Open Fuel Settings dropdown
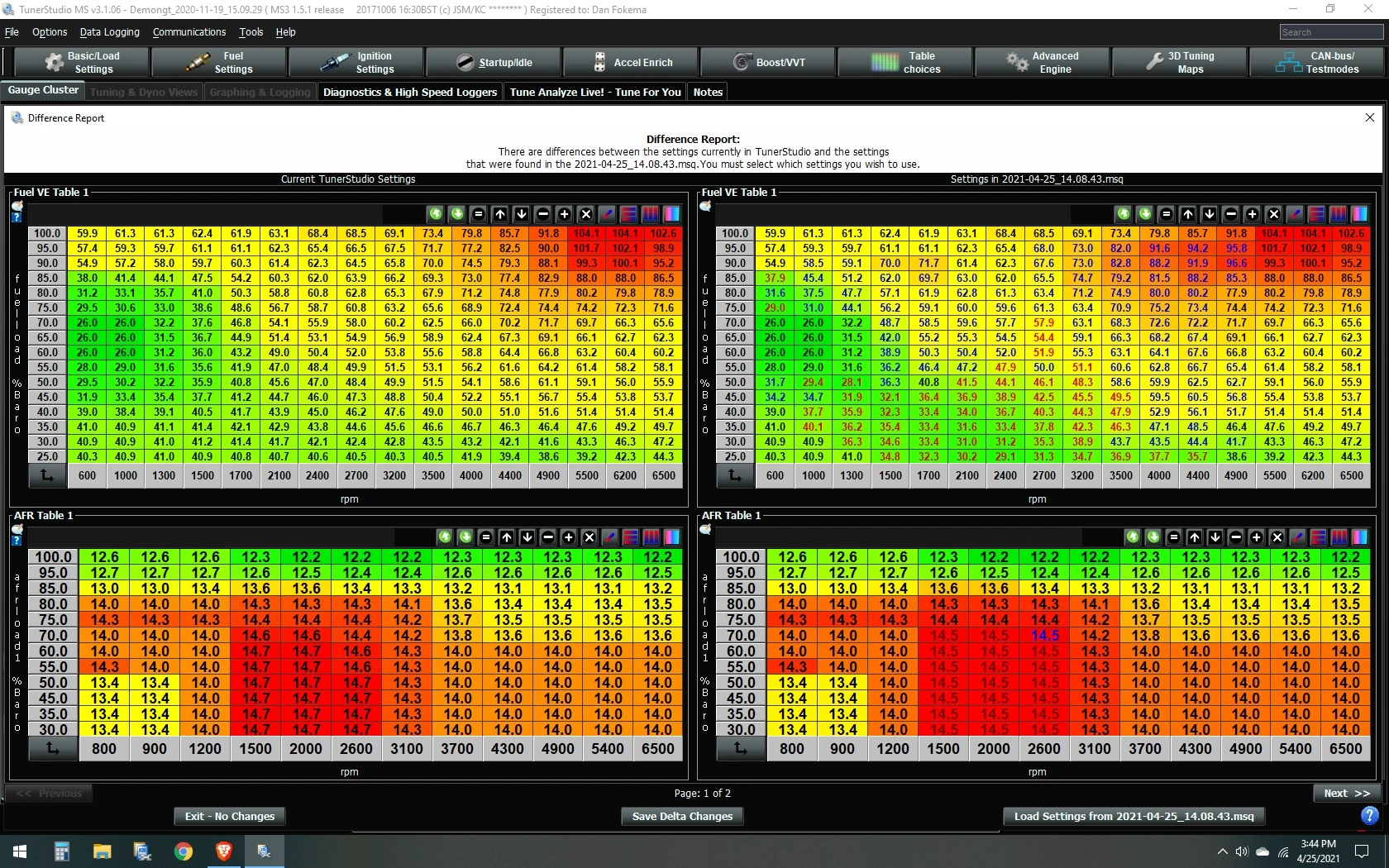 coord(219,63)
